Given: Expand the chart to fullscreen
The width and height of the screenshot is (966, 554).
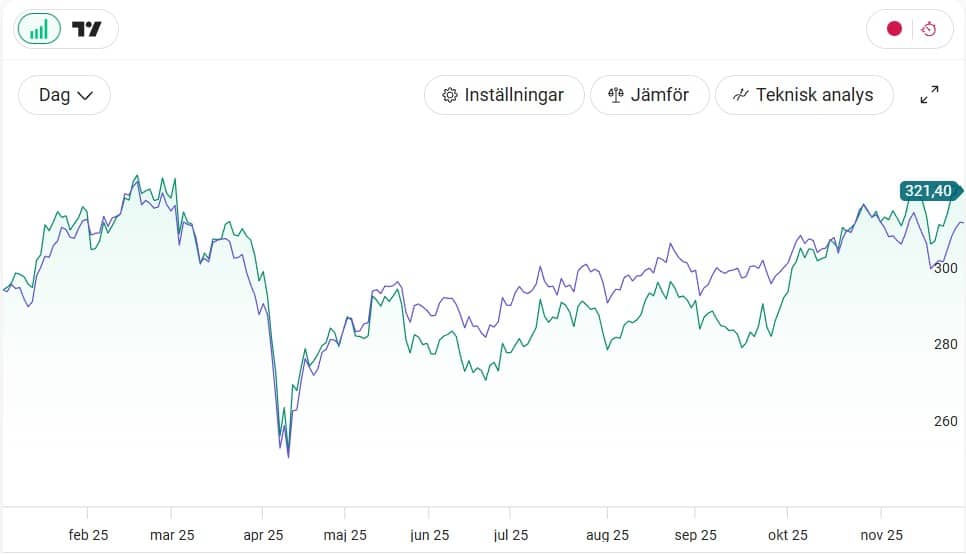Looking at the screenshot, I should 929,95.
